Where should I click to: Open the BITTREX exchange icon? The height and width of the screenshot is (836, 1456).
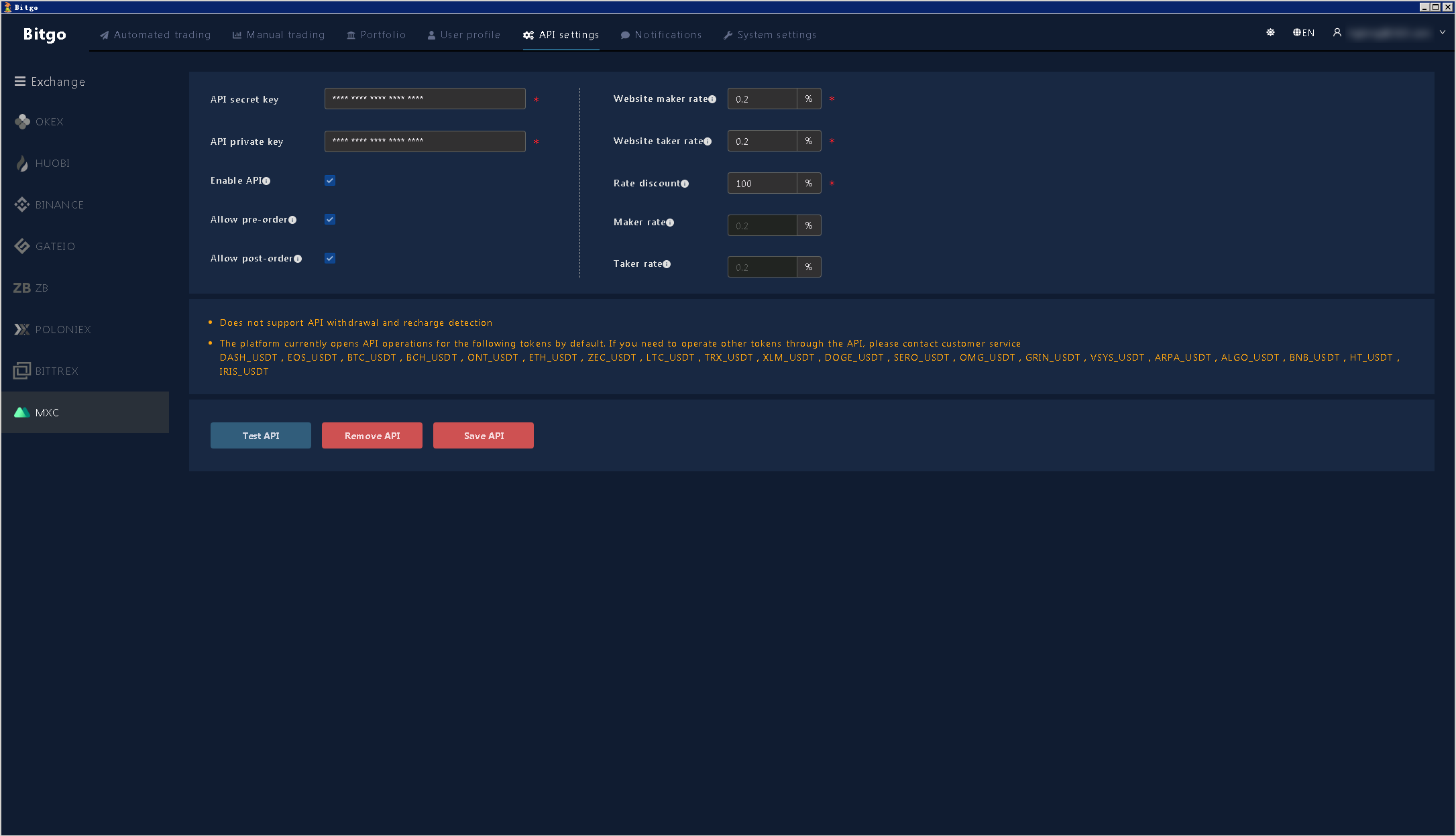[x=22, y=371]
